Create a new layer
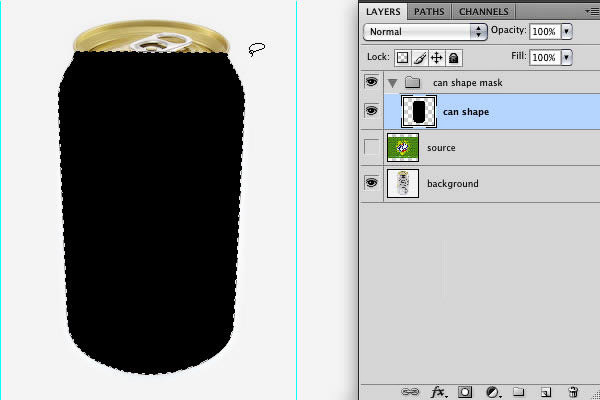The height and width of the screenshot is (400, 600). tap(546, 392)
